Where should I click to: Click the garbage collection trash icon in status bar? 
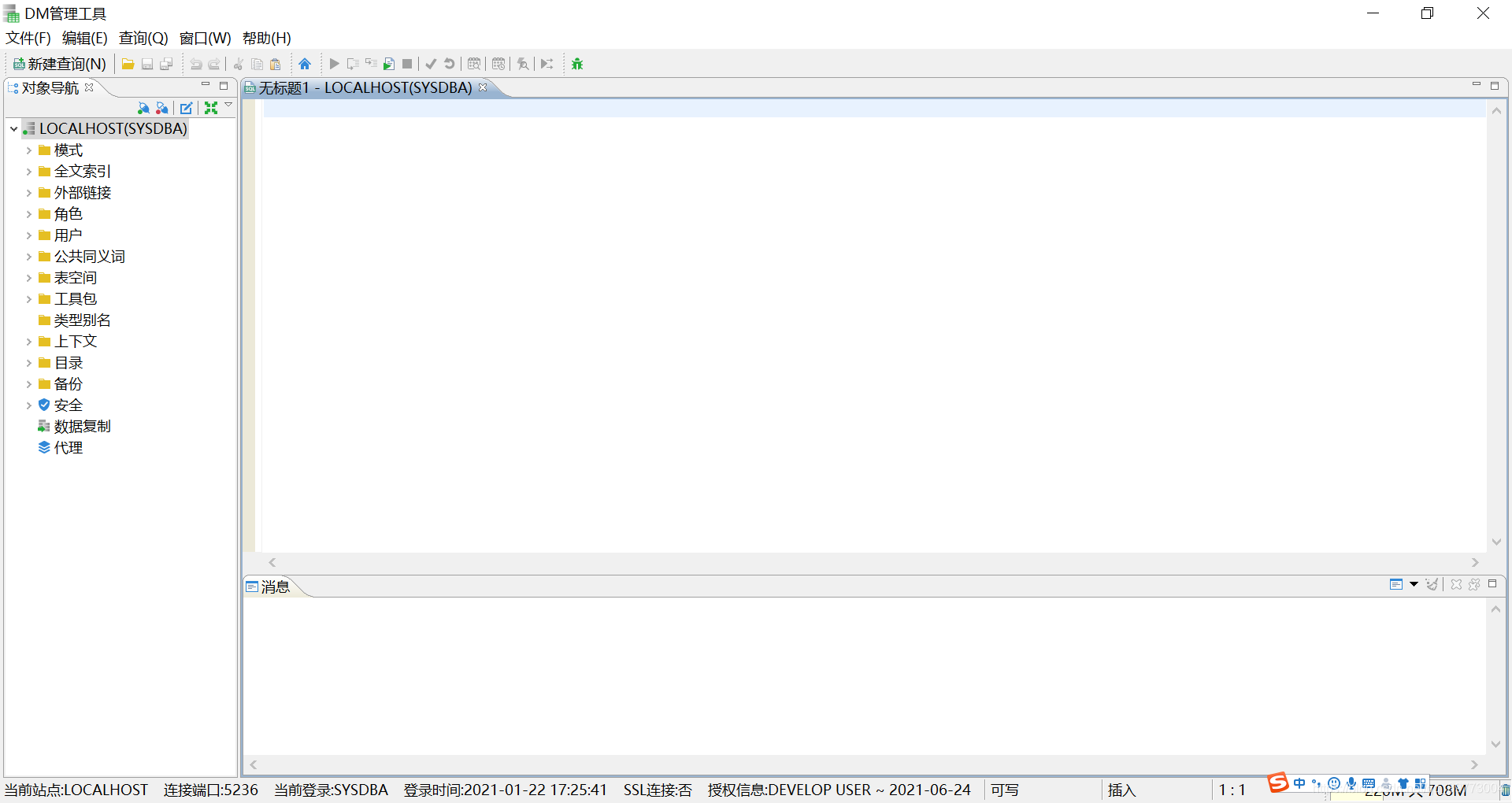point(1505,790)
